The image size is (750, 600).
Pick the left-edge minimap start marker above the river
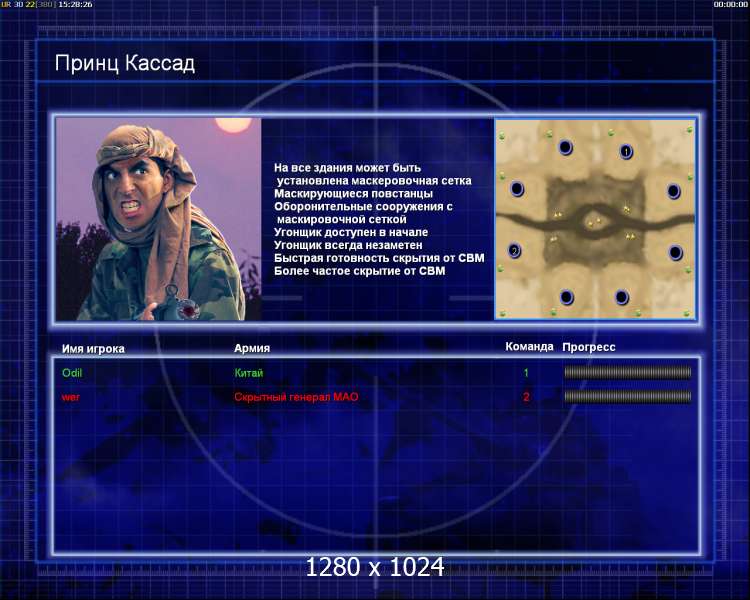517,189
